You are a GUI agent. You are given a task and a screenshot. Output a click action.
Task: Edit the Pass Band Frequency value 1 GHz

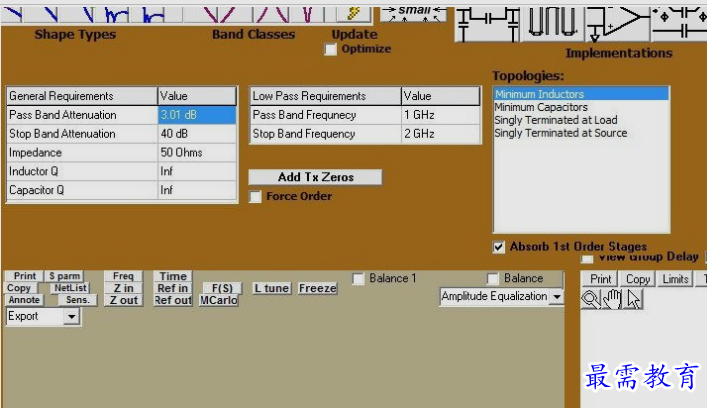click(x=440, y=115)
